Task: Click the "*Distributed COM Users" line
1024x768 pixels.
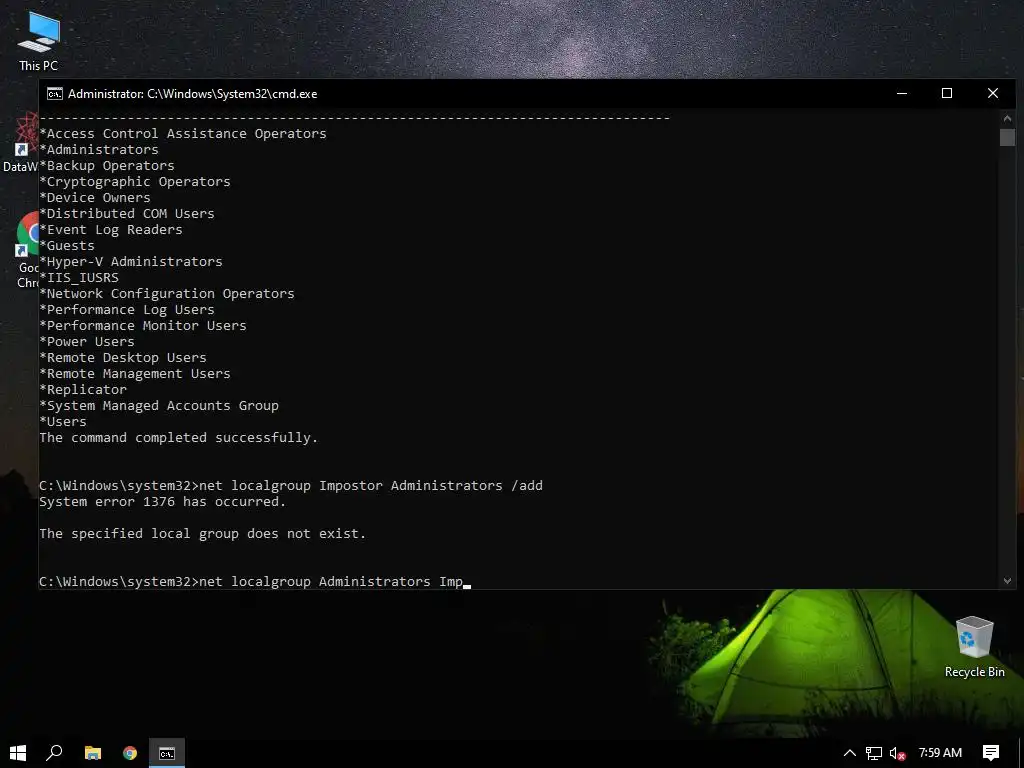Action: pyautogui.click(x=127, y=214)
